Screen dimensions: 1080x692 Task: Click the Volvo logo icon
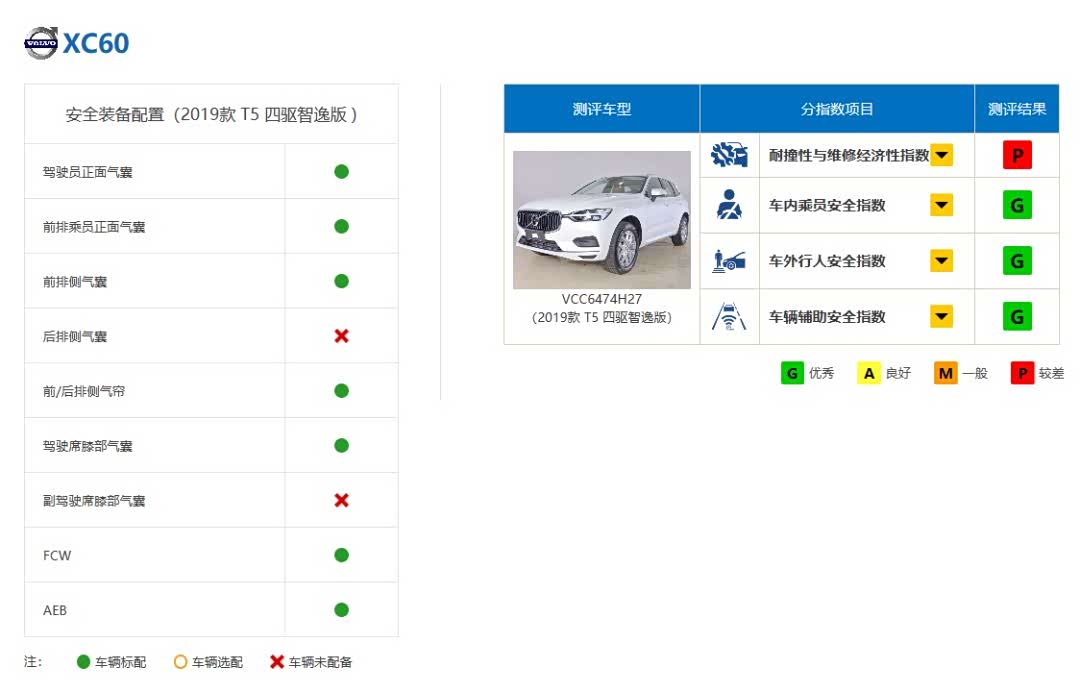41,43
